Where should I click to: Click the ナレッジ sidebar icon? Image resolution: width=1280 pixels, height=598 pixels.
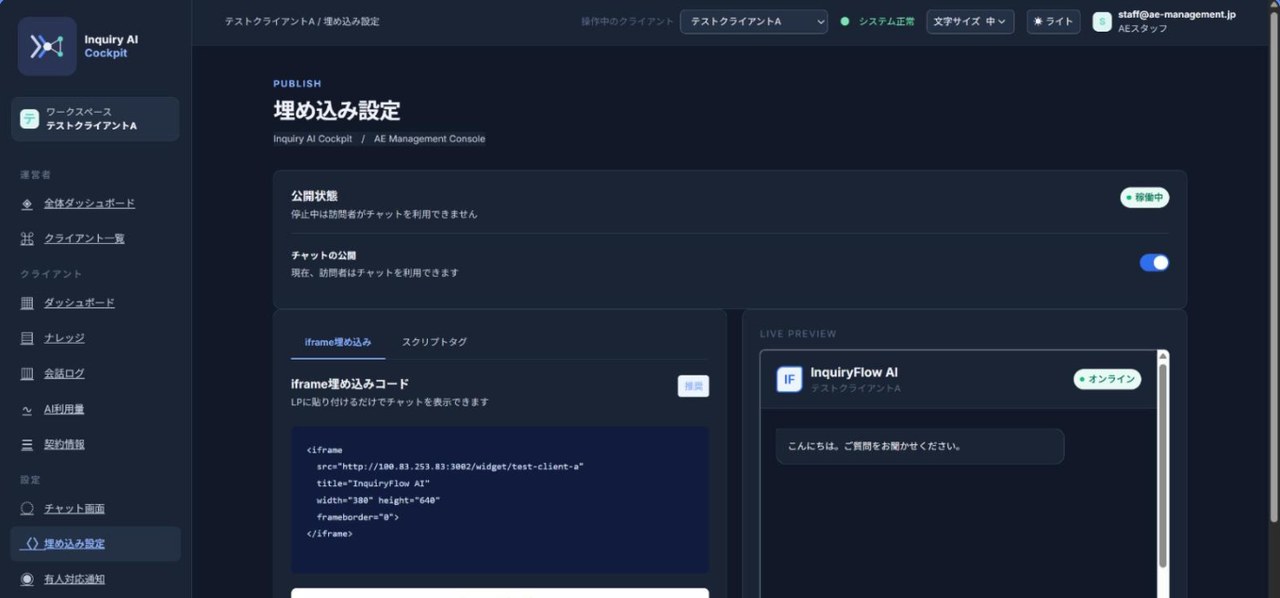tap(27, 338)
